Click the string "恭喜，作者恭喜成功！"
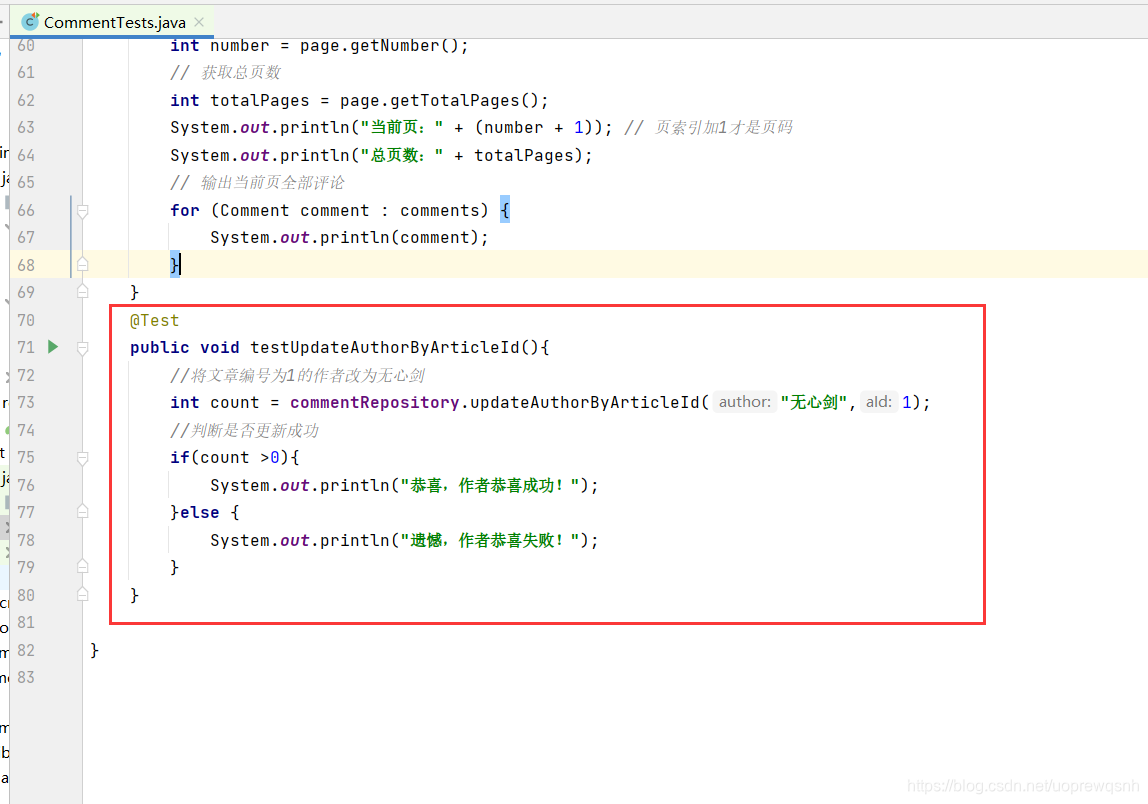 [490, 485]
